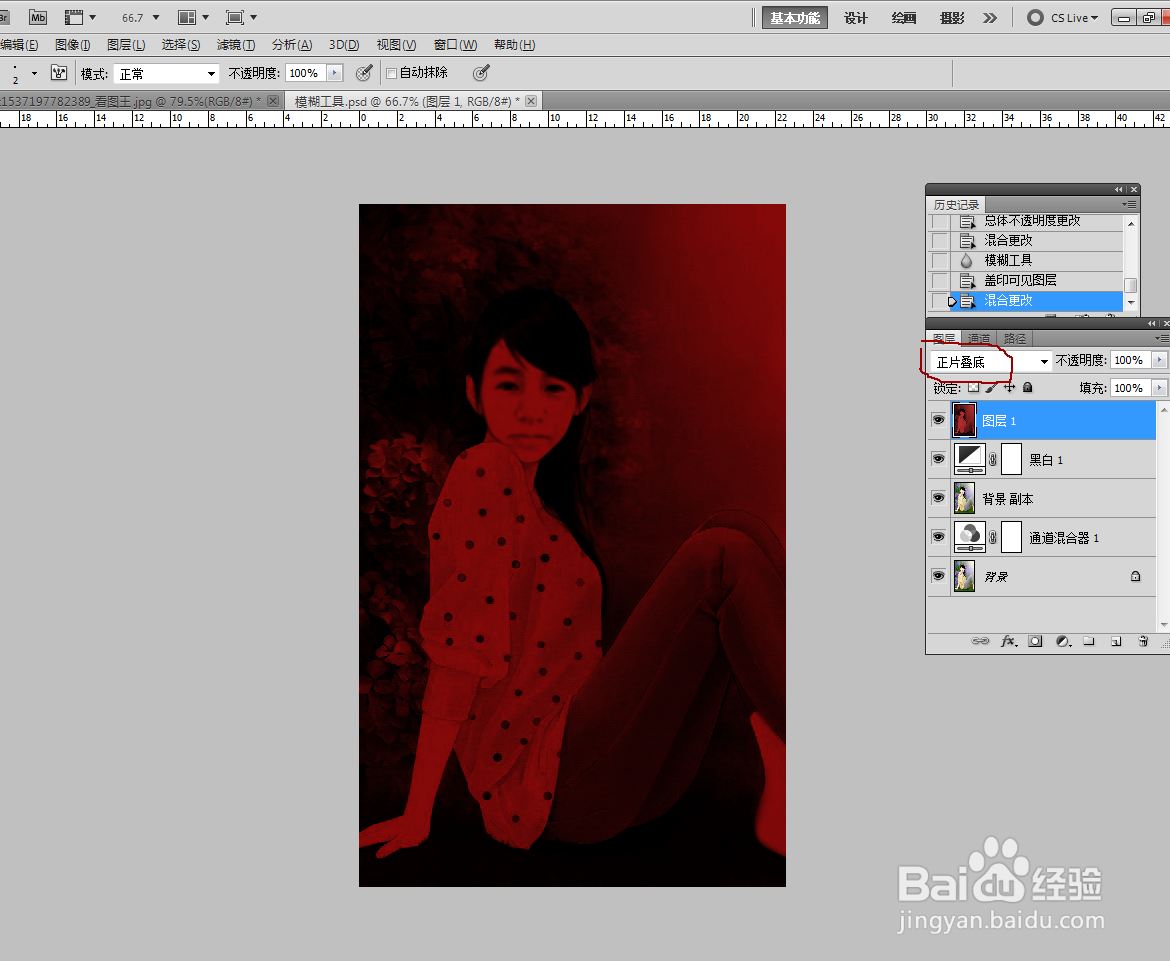The width and height of the screenshot is (1170, 961).
Task: Create new group folder icon
Action: pyautogui.click(x=1089, y=641)
